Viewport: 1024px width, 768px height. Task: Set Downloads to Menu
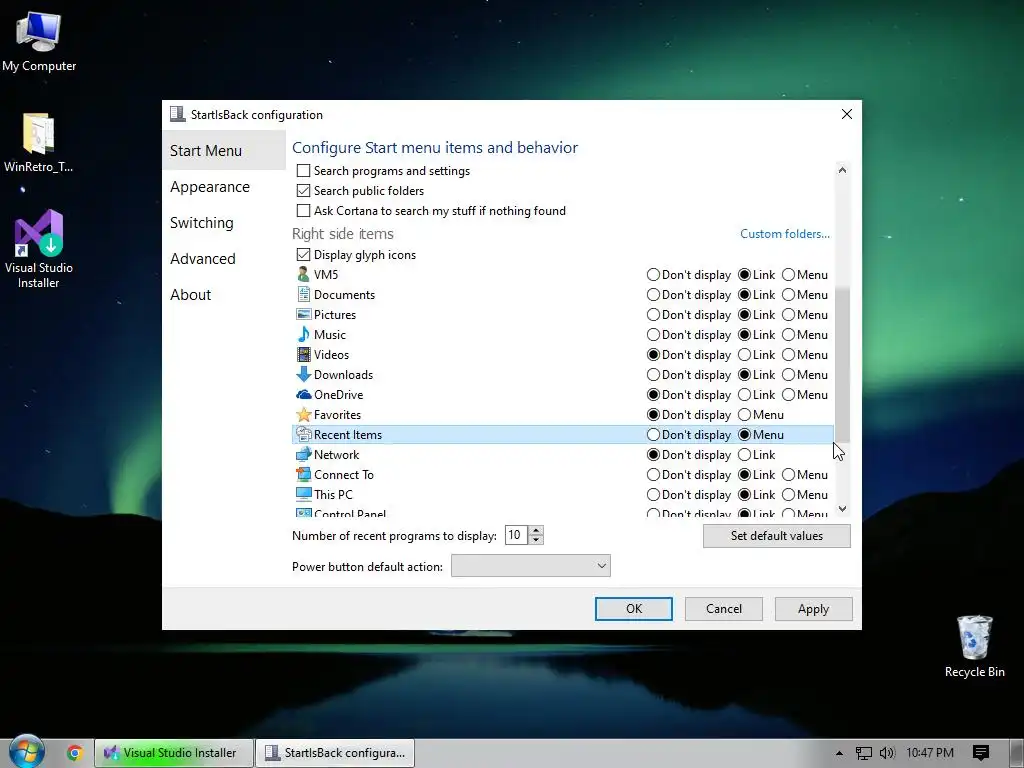tap(788, 375)
